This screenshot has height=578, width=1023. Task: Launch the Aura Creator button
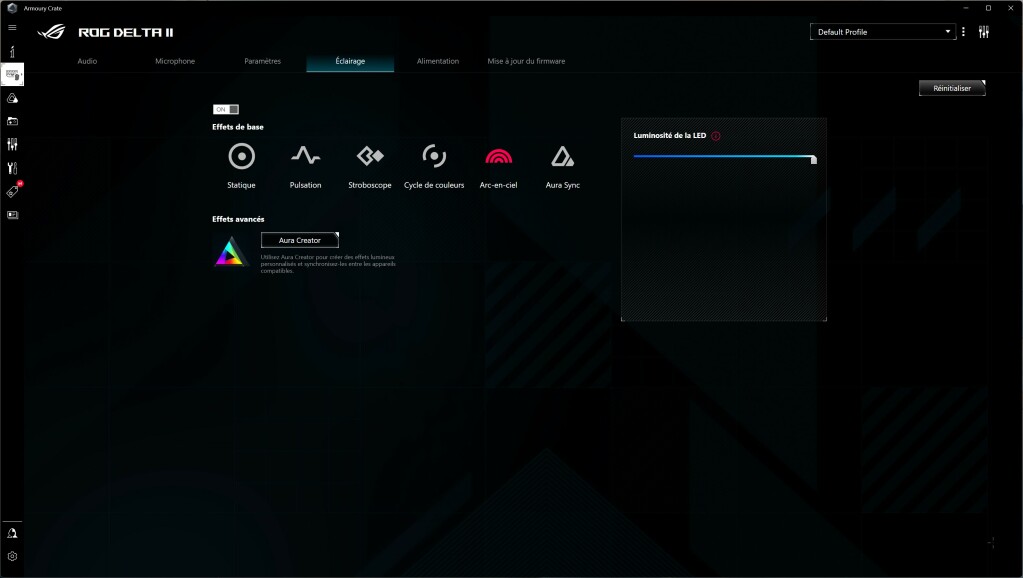click(299, 240)
